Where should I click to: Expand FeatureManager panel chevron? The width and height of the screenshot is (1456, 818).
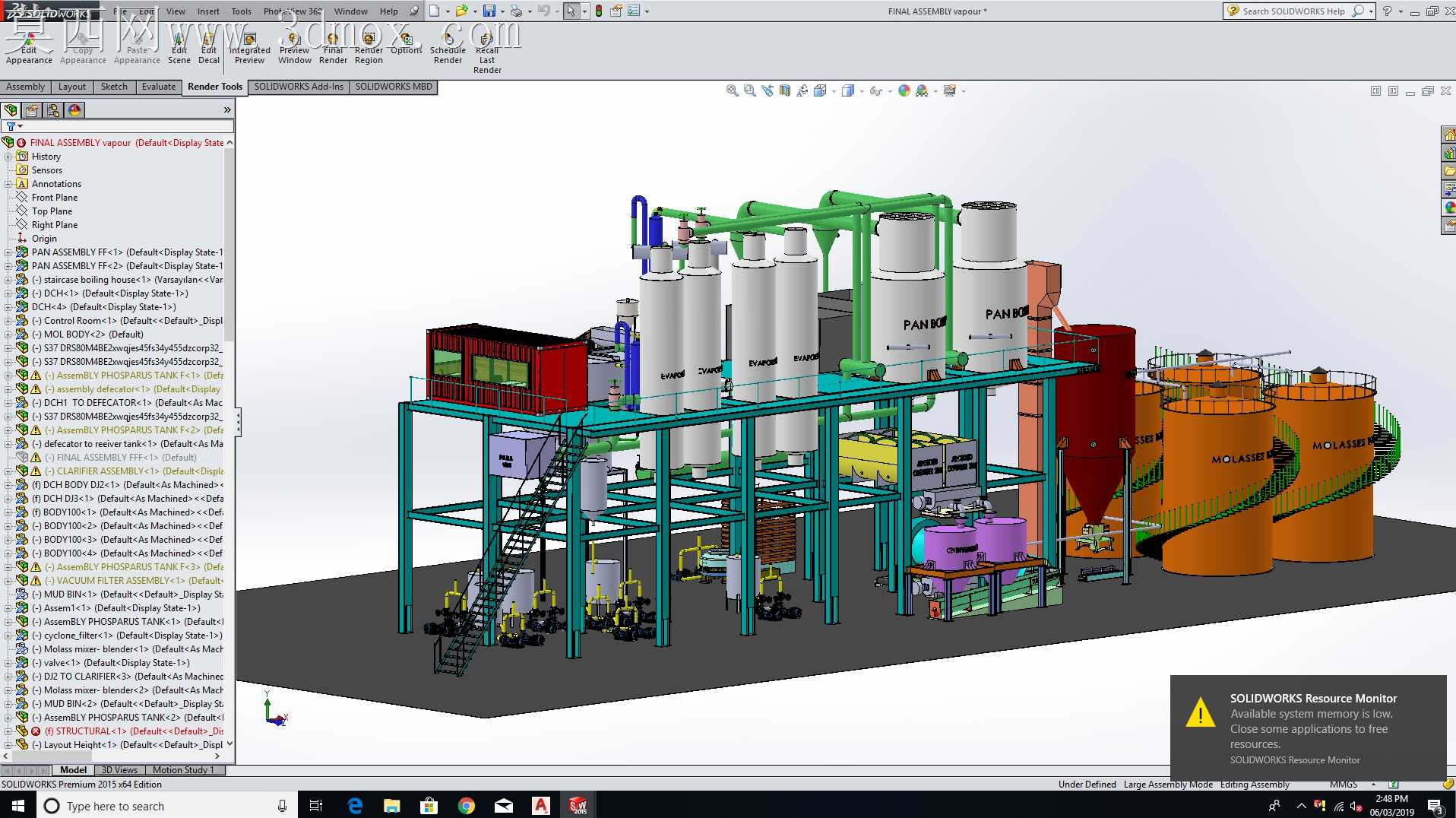[x=226, y=110]
